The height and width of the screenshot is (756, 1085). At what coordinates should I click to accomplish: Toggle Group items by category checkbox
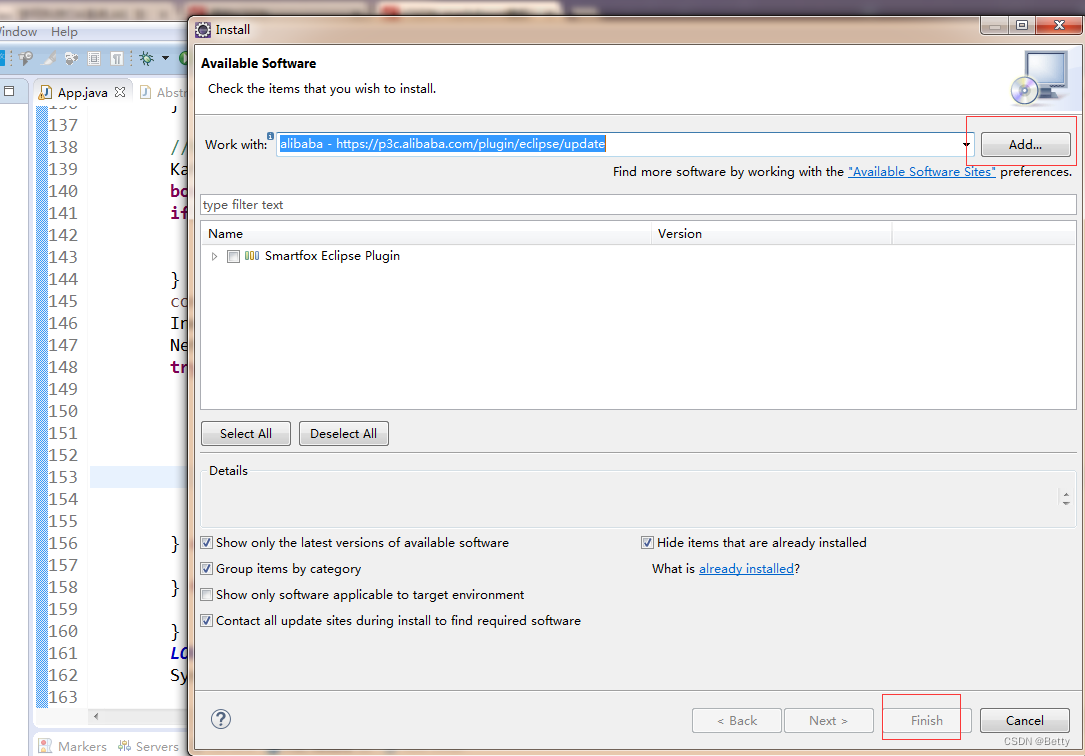pos(206,569)
